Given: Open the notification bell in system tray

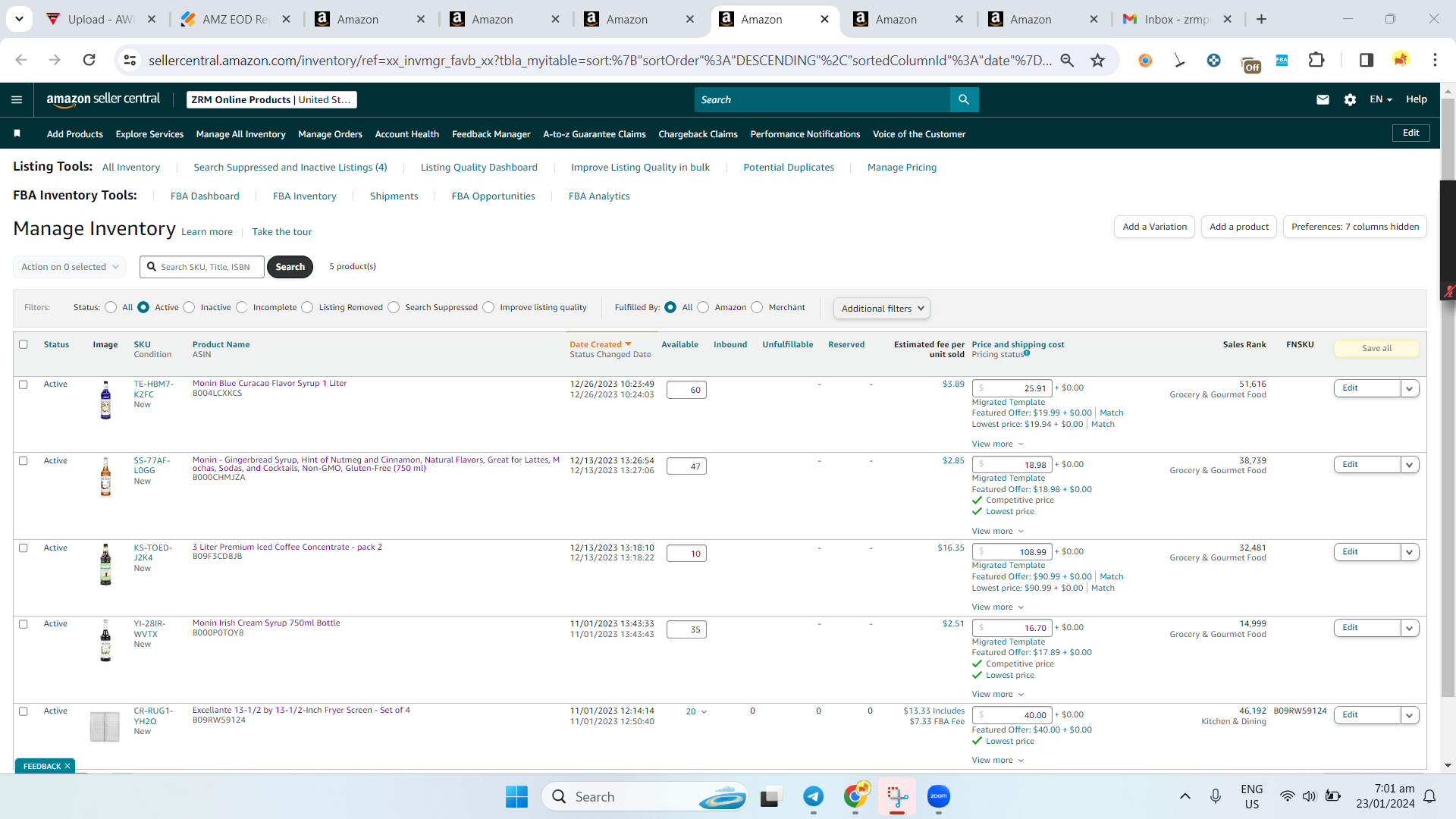Looking at the screenshot, I should pyautogui.click(x=1429, y=796).
